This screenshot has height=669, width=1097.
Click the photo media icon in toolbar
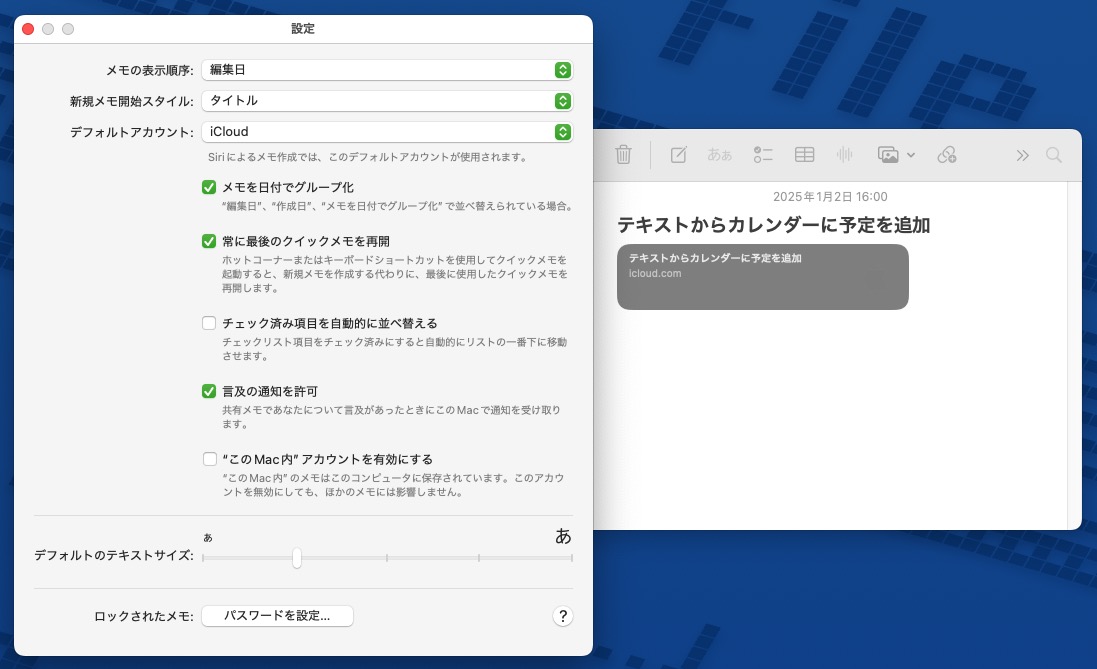[888, 155]
